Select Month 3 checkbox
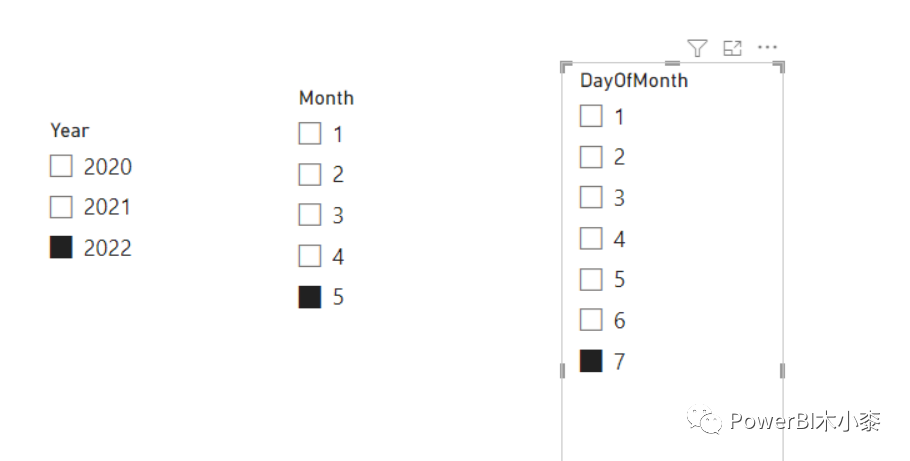 tap(310, 215)
